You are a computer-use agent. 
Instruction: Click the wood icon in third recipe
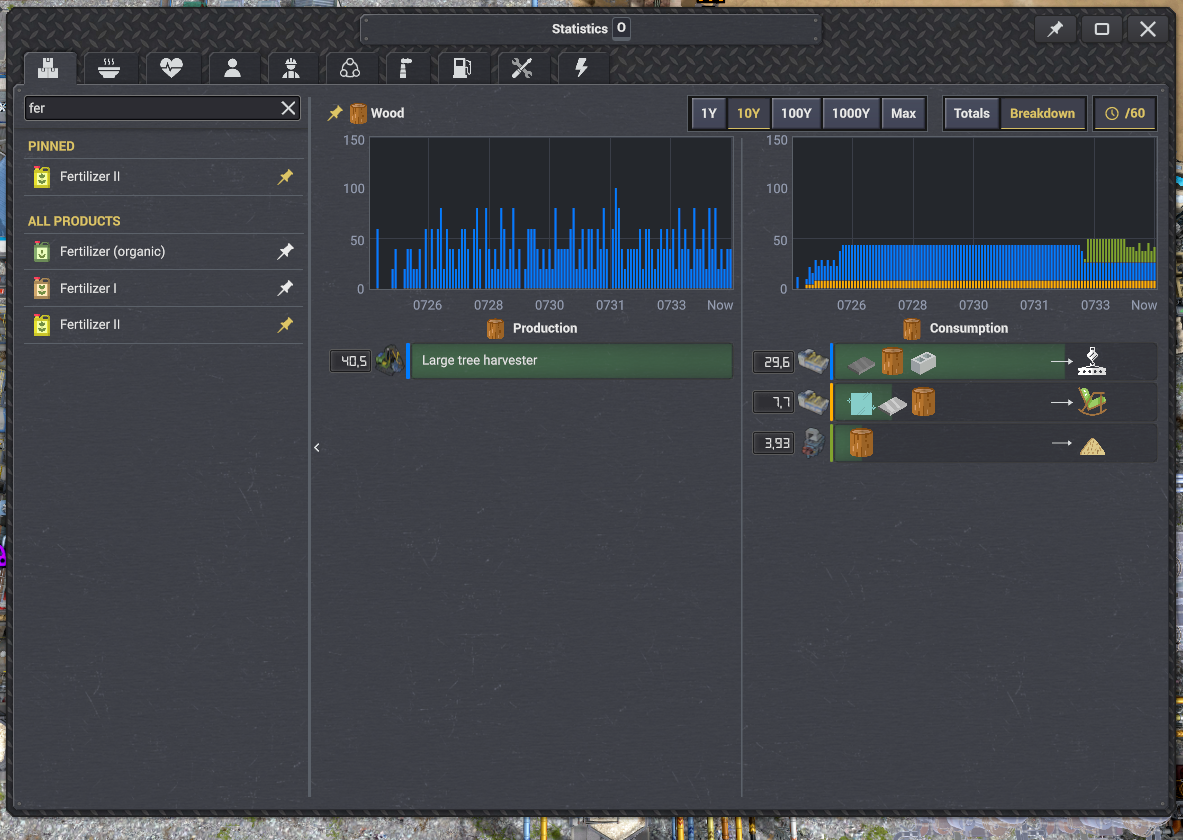coord(862,443)
